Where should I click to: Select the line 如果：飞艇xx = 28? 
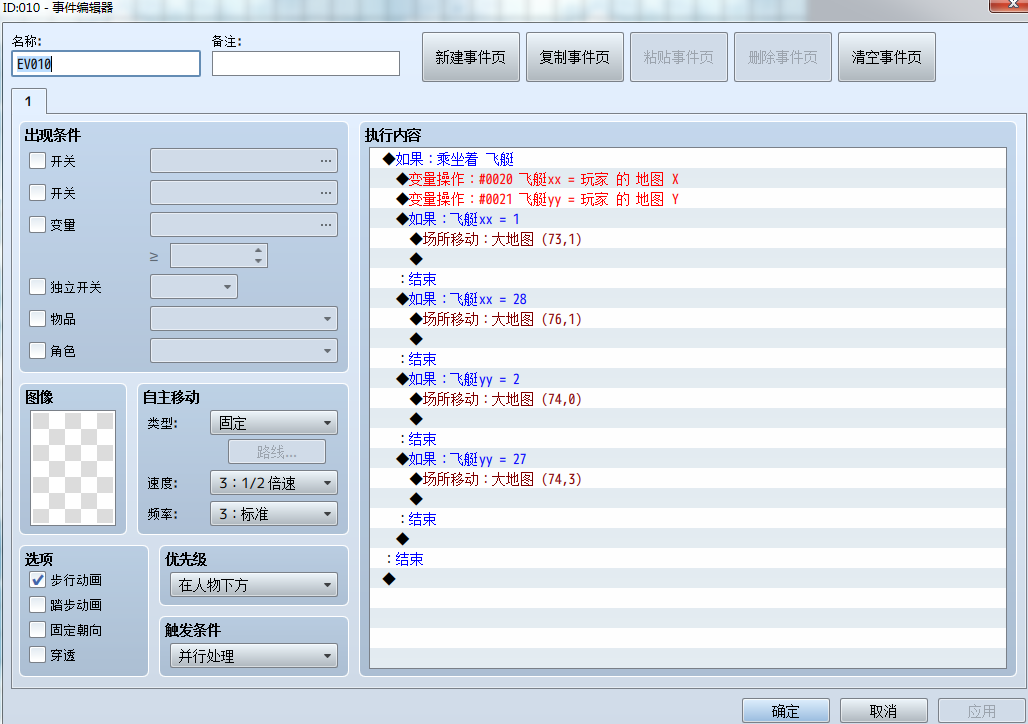pos(688,299)
